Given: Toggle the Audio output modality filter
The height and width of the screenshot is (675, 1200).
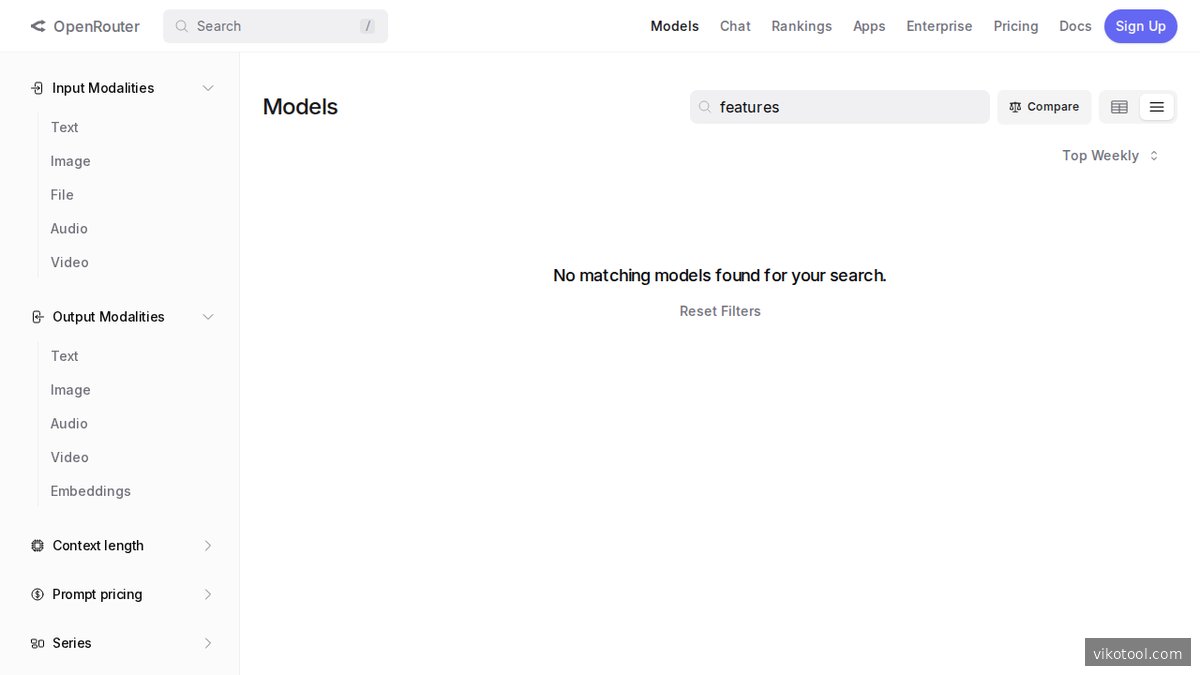Looking at the screenshot, I should pos(69,424).
